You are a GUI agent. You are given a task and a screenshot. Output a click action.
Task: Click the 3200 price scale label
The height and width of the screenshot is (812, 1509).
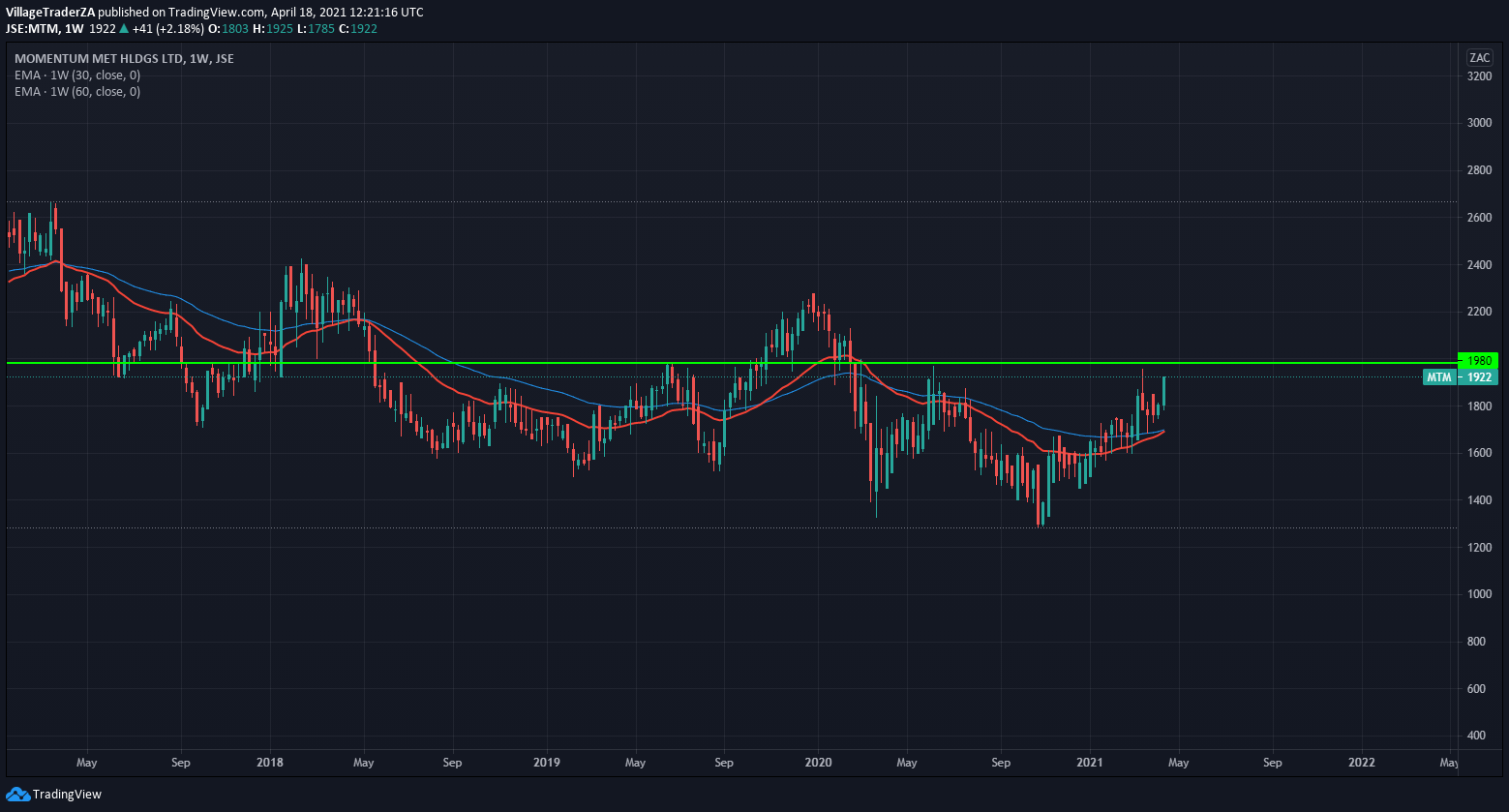pos(1479,75)
